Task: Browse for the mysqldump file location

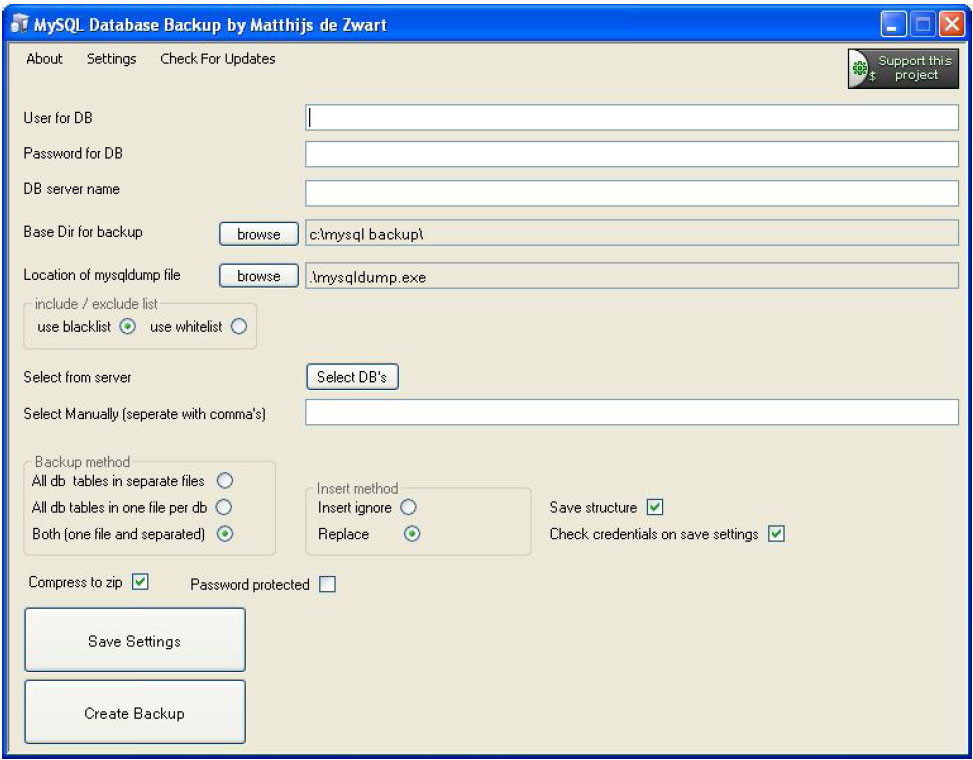Action: click(x=259, y=276)
